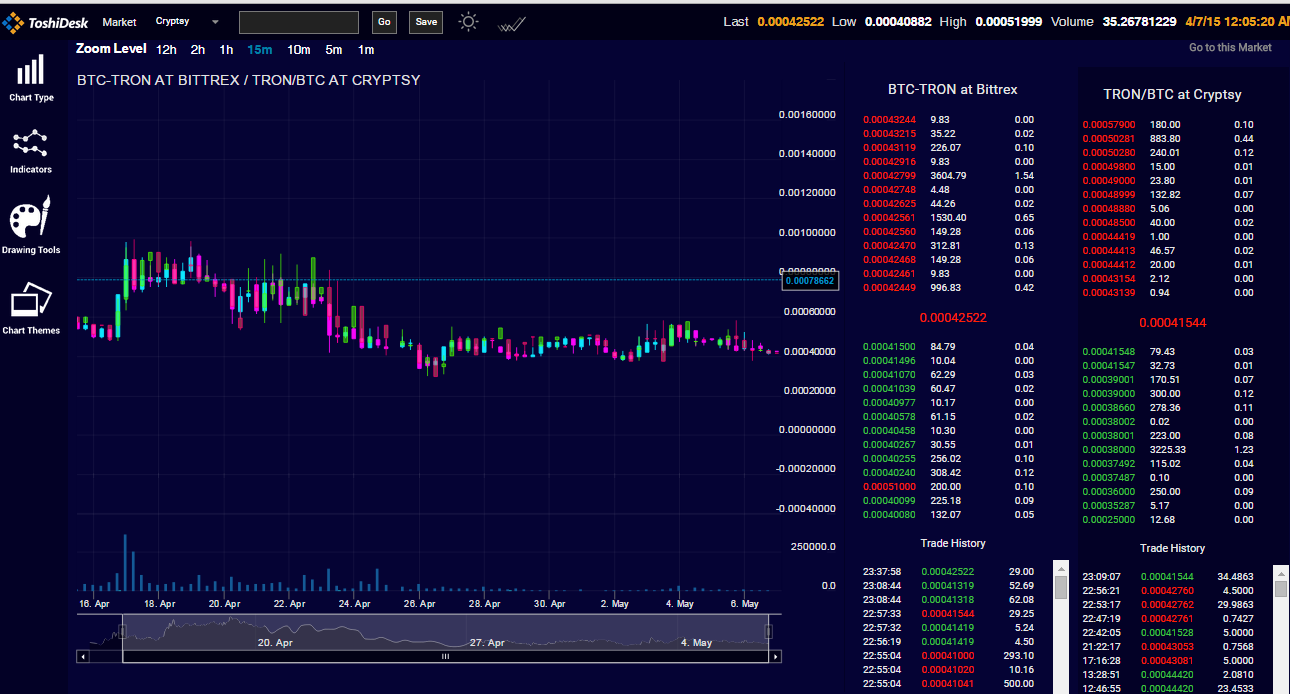
Task: Click the Cryptsy last price 0.00041544 in red
Action: pyautogui.click(x=1172, y=323)
